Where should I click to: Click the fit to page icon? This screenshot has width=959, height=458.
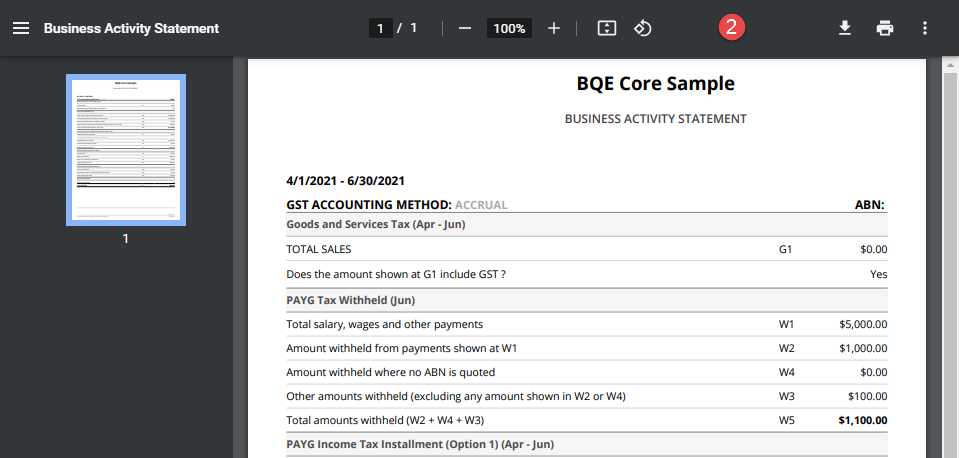coord(606,28)
